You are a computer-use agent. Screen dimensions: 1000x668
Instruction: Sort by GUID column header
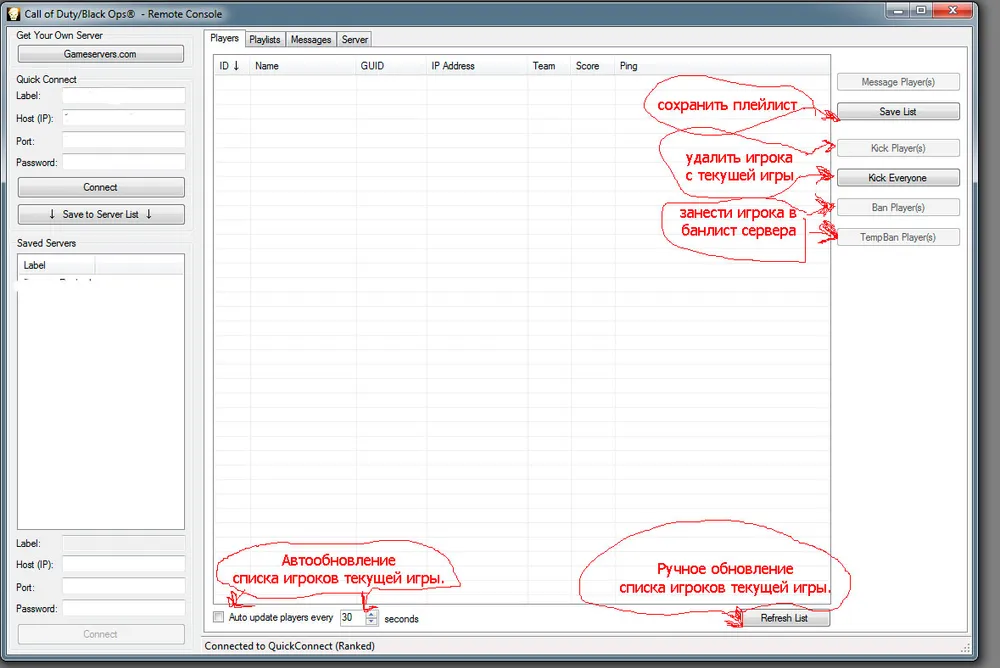pos(391,66)
